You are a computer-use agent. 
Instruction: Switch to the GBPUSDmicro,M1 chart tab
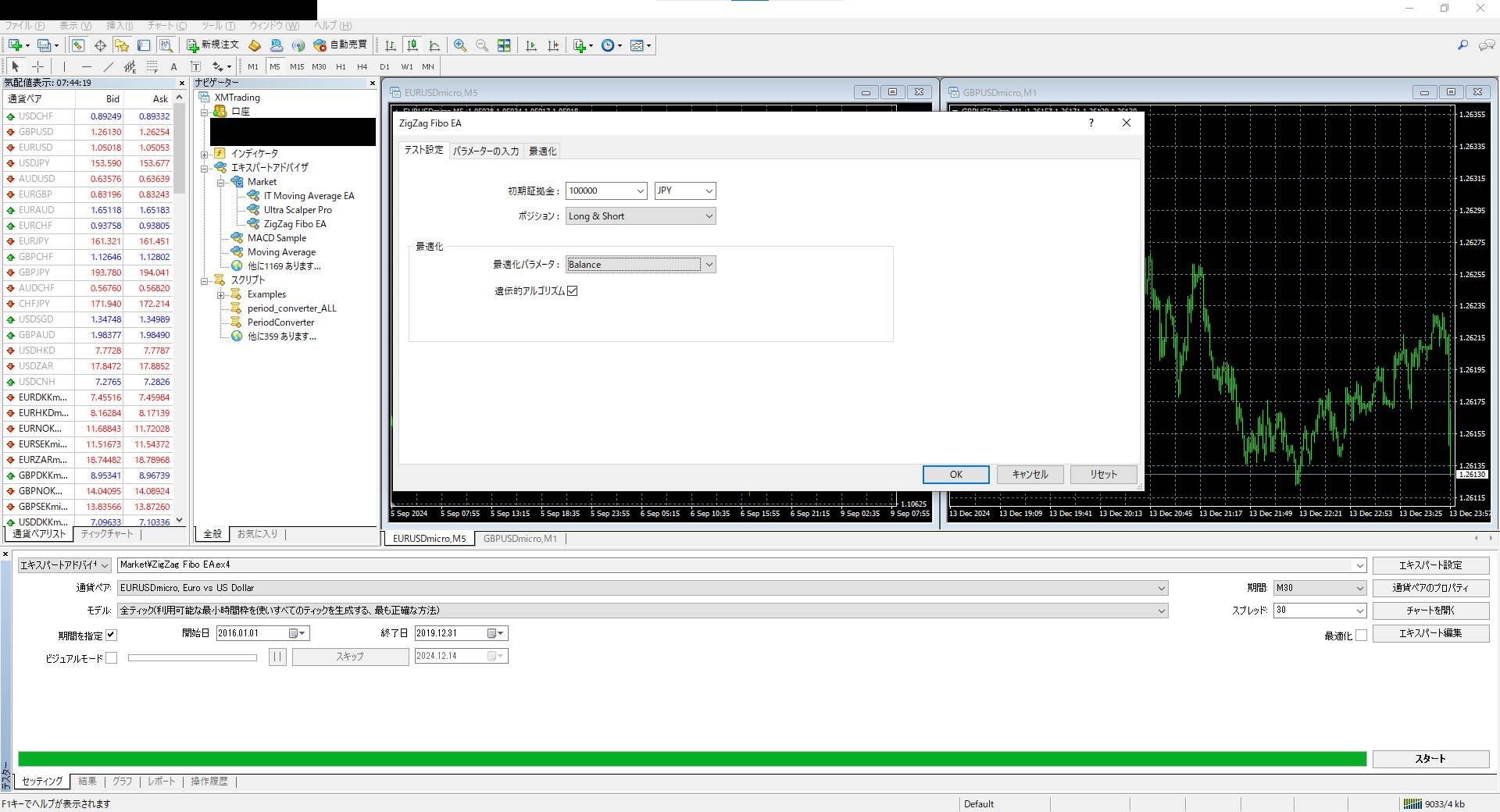520,539
